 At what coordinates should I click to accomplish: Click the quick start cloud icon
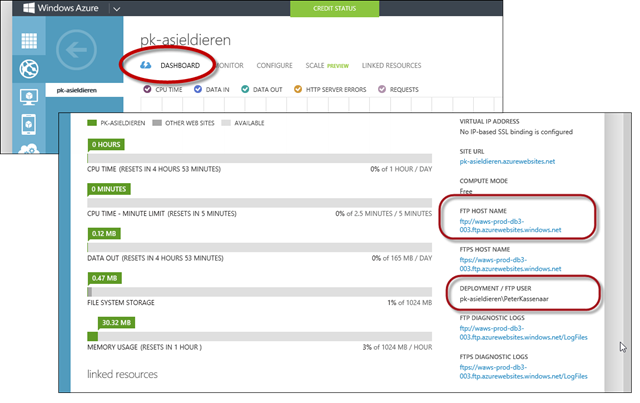(145, 66)
